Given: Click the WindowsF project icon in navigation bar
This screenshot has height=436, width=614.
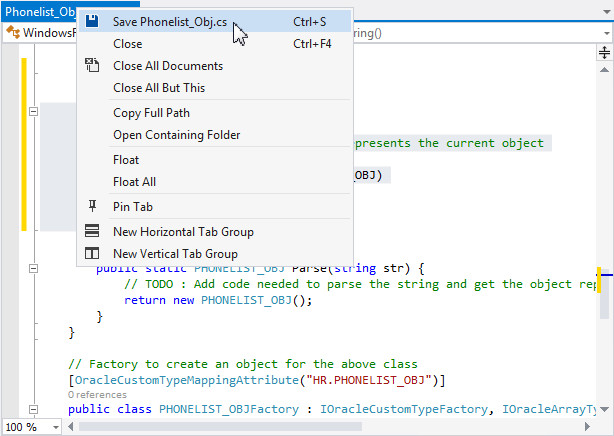Looking at the screenshot, I should tap(13, 33).
